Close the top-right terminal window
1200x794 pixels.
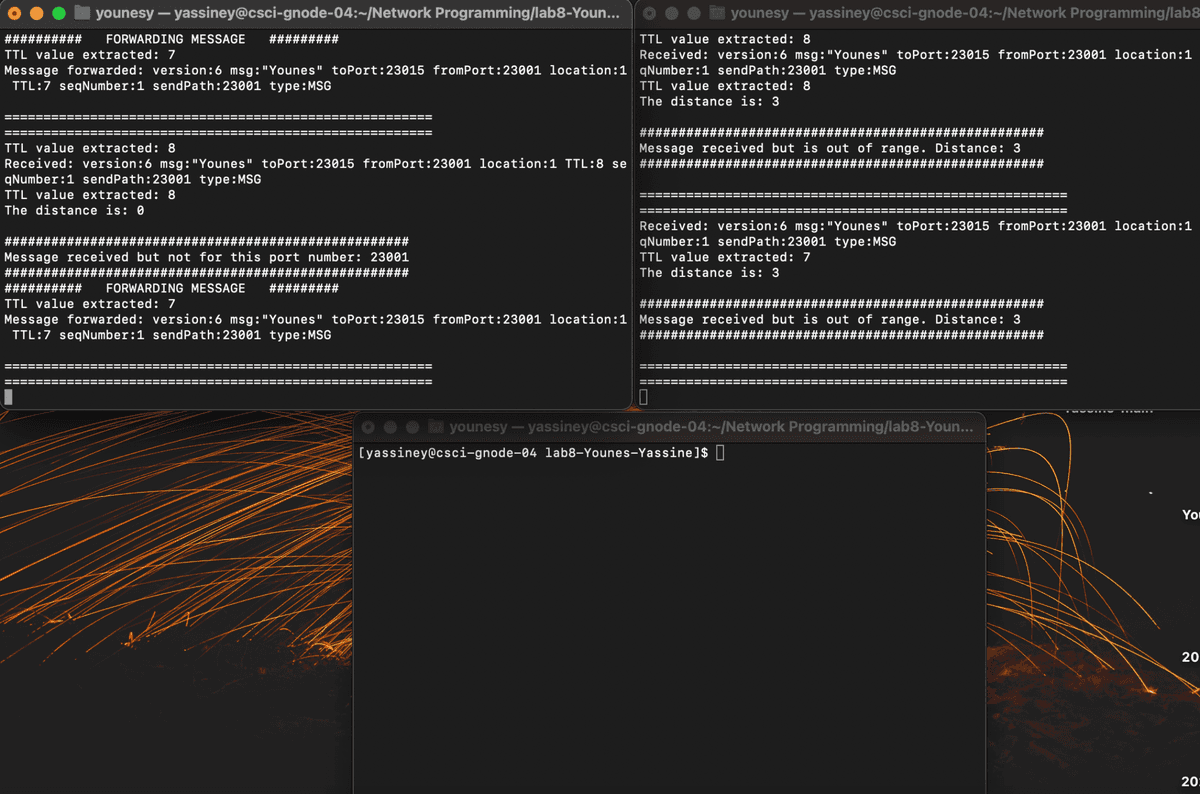[x=649, y=13]
